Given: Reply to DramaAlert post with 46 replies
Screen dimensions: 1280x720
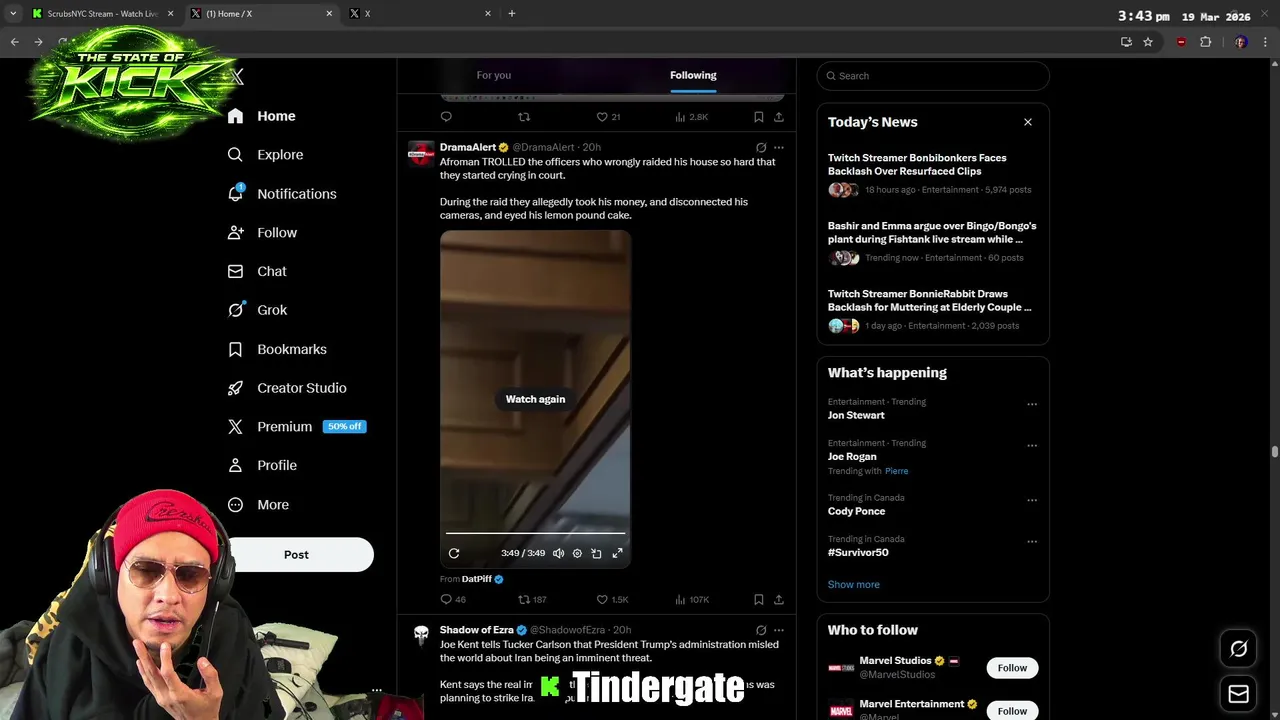Looking at the screenshot, I should [x=453, y=600].
